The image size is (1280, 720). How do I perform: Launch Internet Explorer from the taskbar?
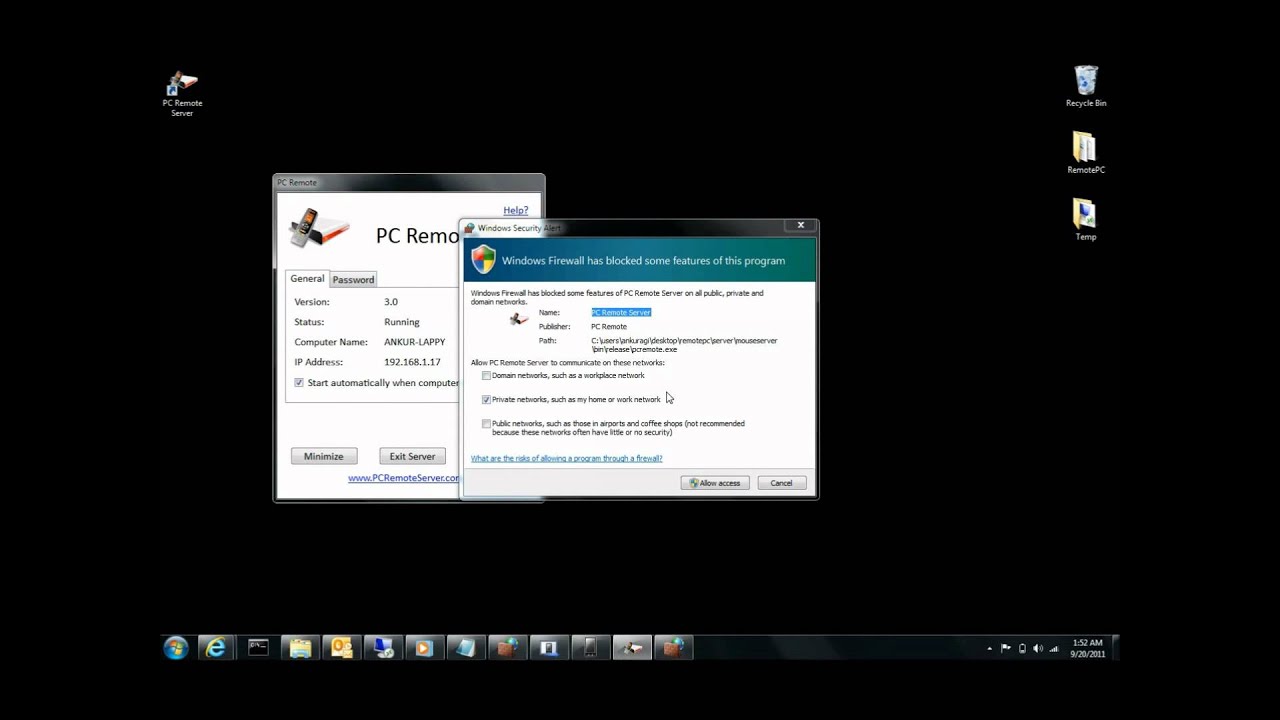coord(216,648)
